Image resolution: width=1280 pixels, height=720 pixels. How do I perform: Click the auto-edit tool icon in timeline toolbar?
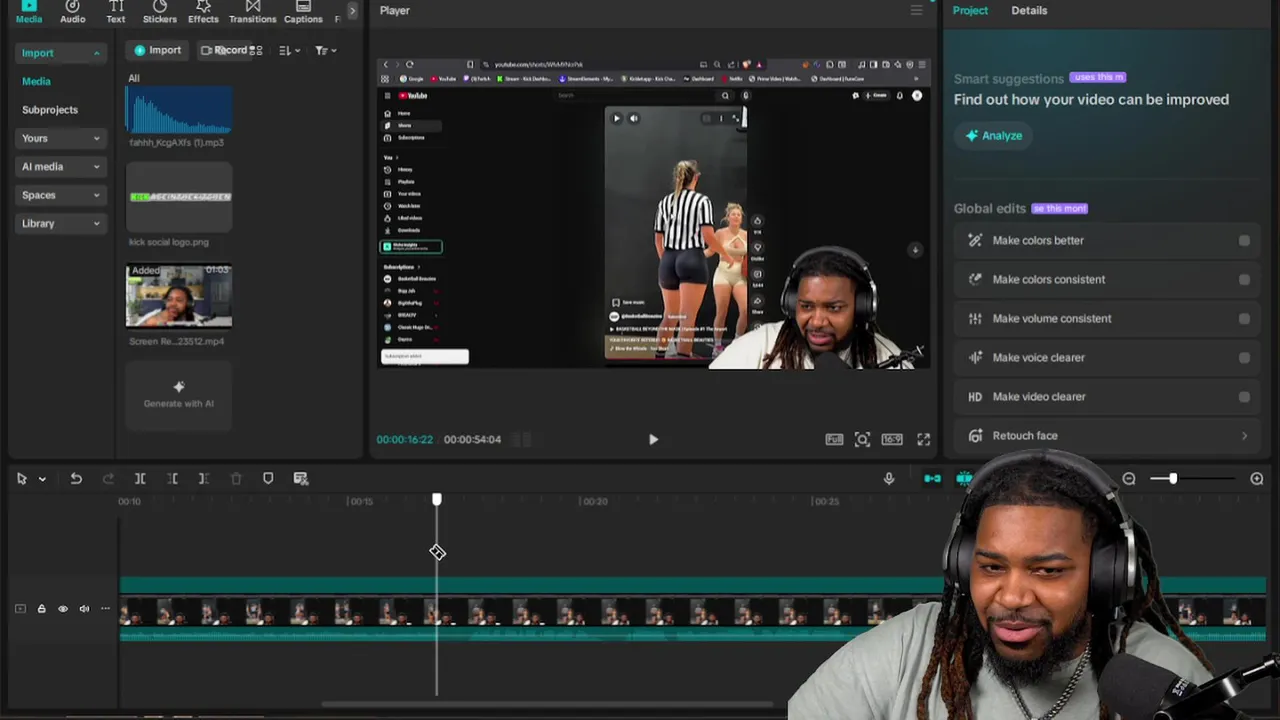[x=300, y=479]
